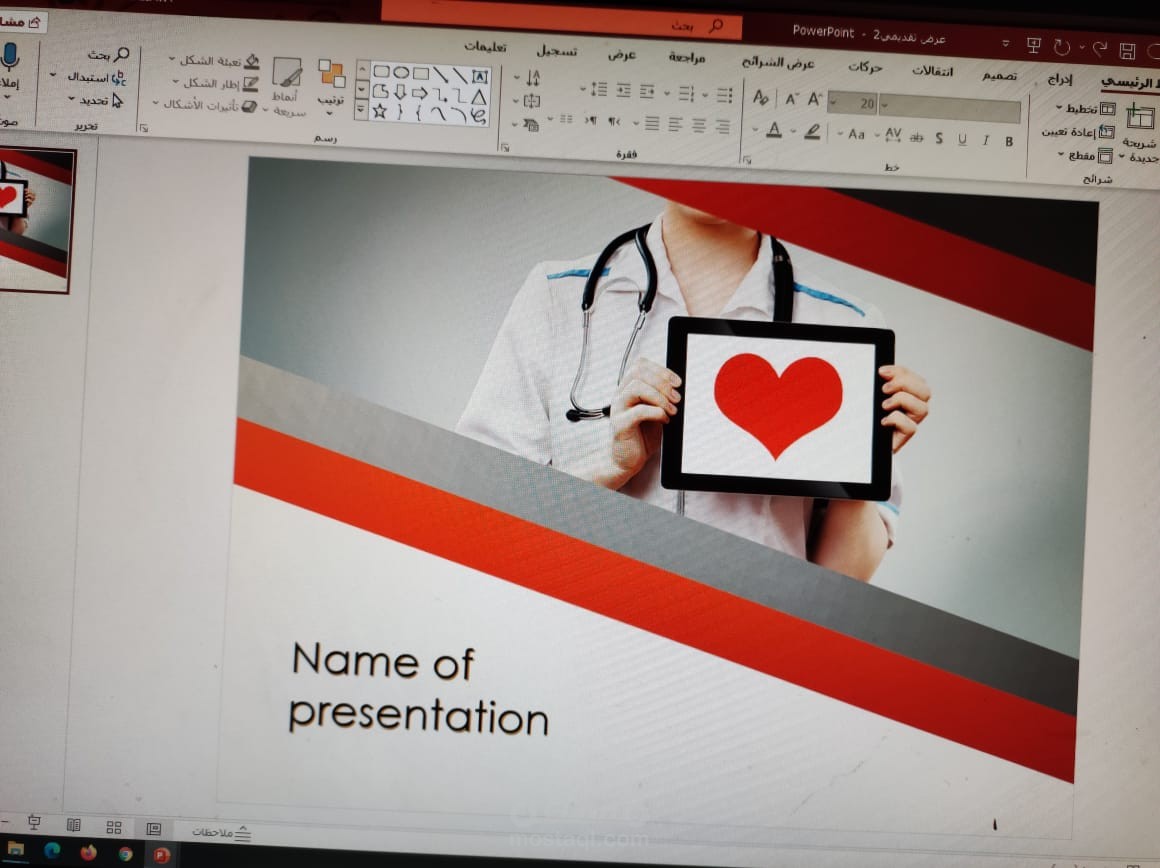
Task: Toggle center text alignment button
Action: tap(698, 126)
